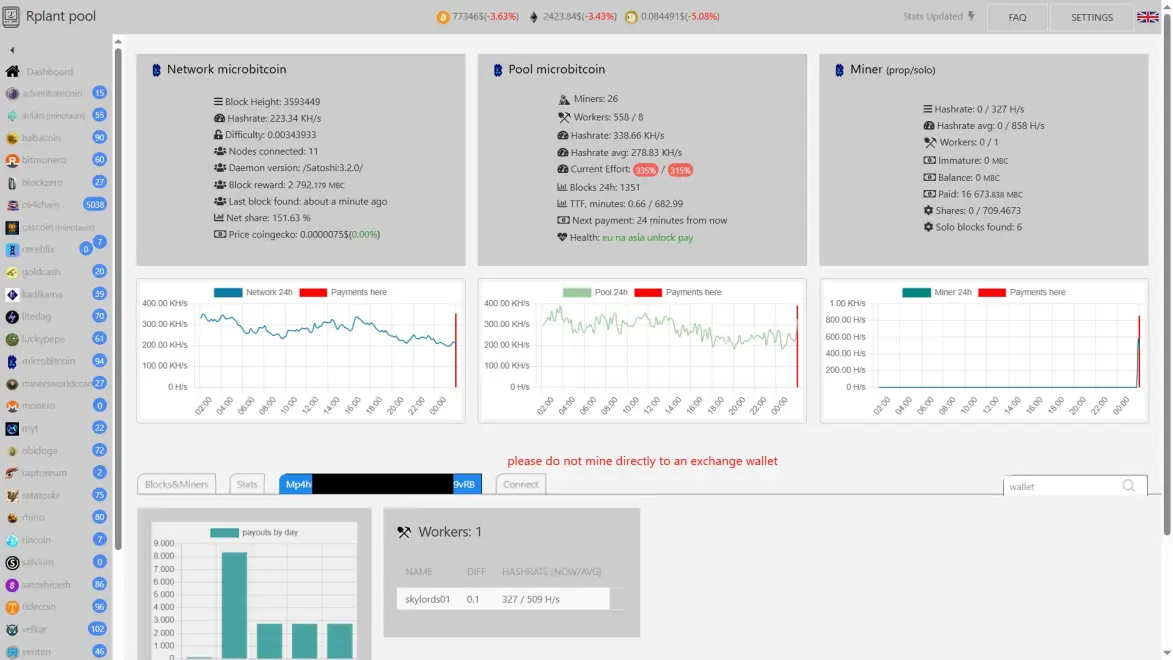Viewport: 1173px width, 660px height.
Task: Click the Stats Updated lightning bolt icon
Action: (971, 16)
